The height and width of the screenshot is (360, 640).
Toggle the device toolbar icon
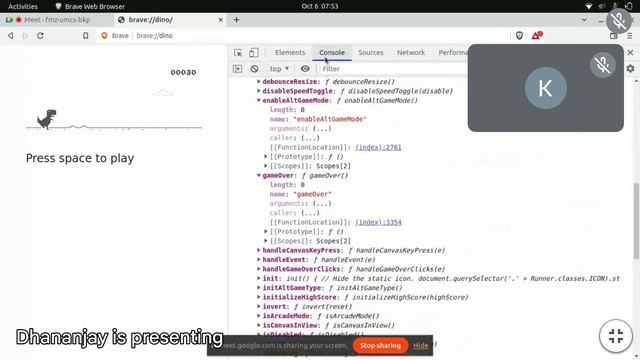pyautogui.click(x=253, y=53)
